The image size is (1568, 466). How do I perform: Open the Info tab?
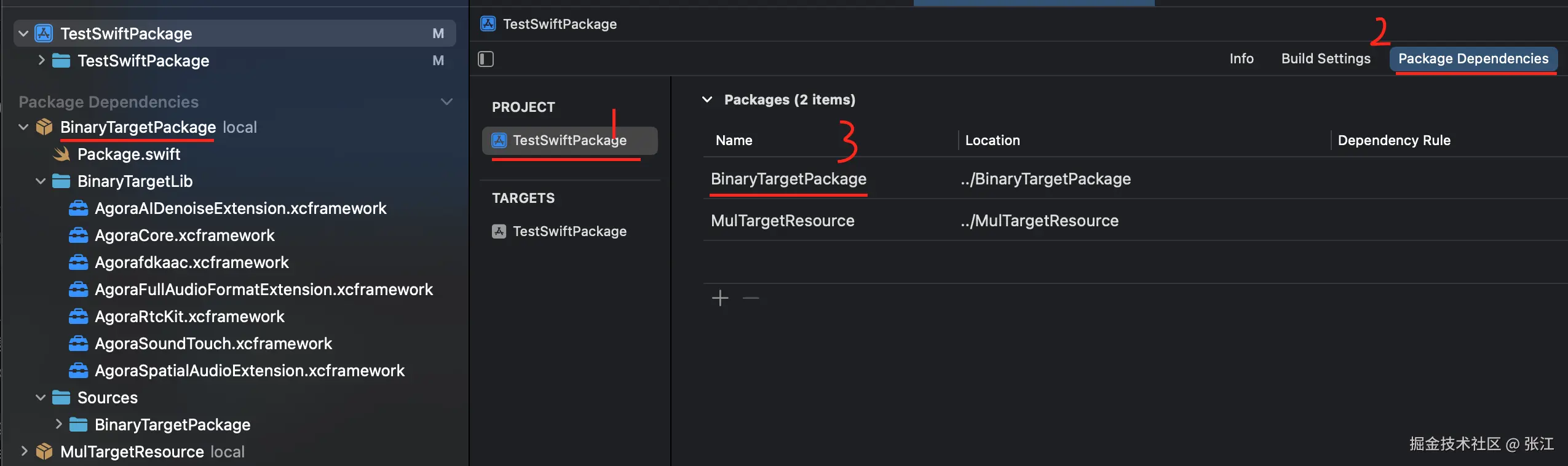1241,59
